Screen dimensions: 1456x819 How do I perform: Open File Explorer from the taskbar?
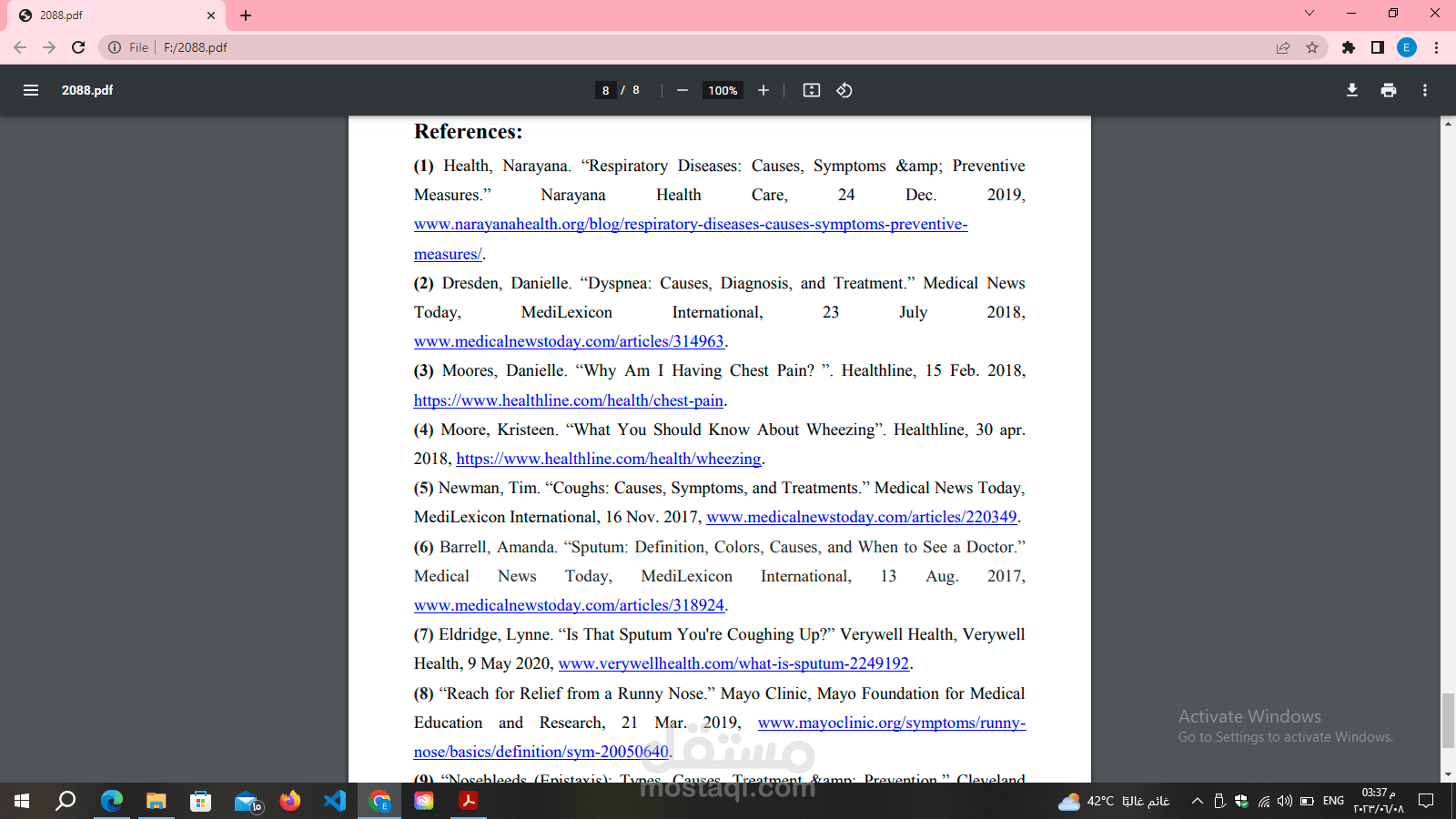pos(157,801)
